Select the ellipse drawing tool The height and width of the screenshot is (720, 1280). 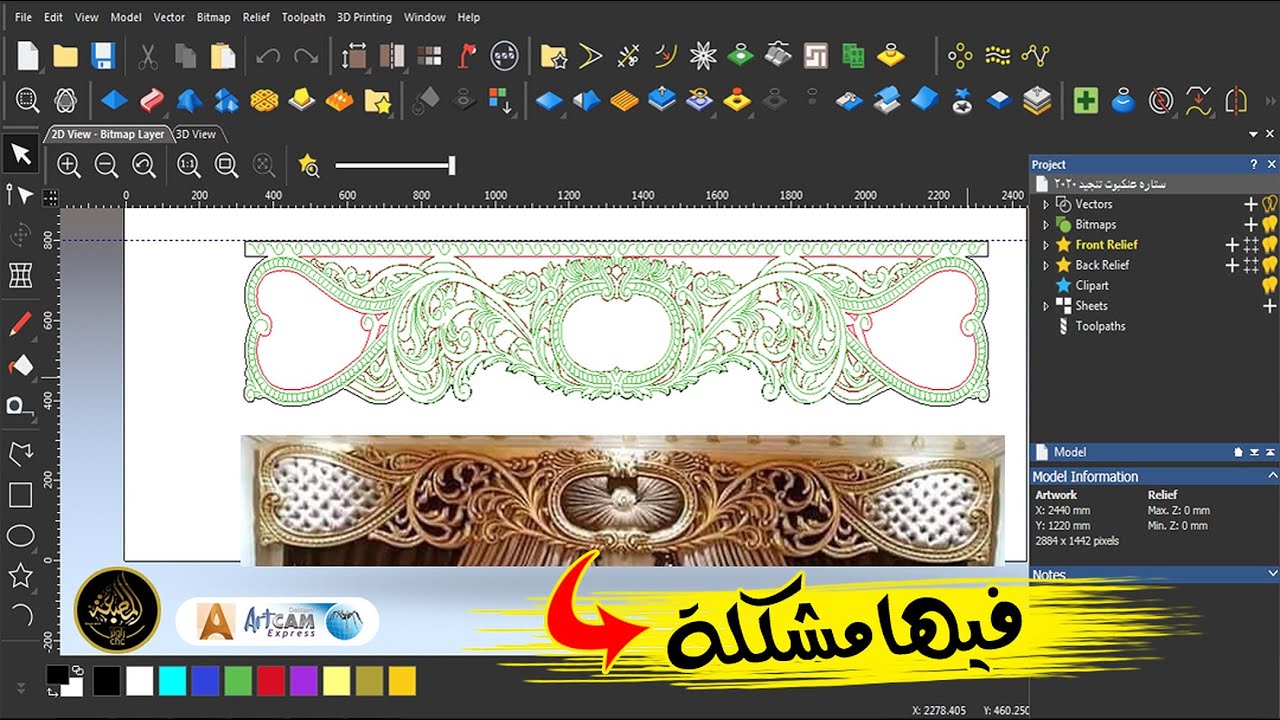pyautogui.click(x=21, y=536)
